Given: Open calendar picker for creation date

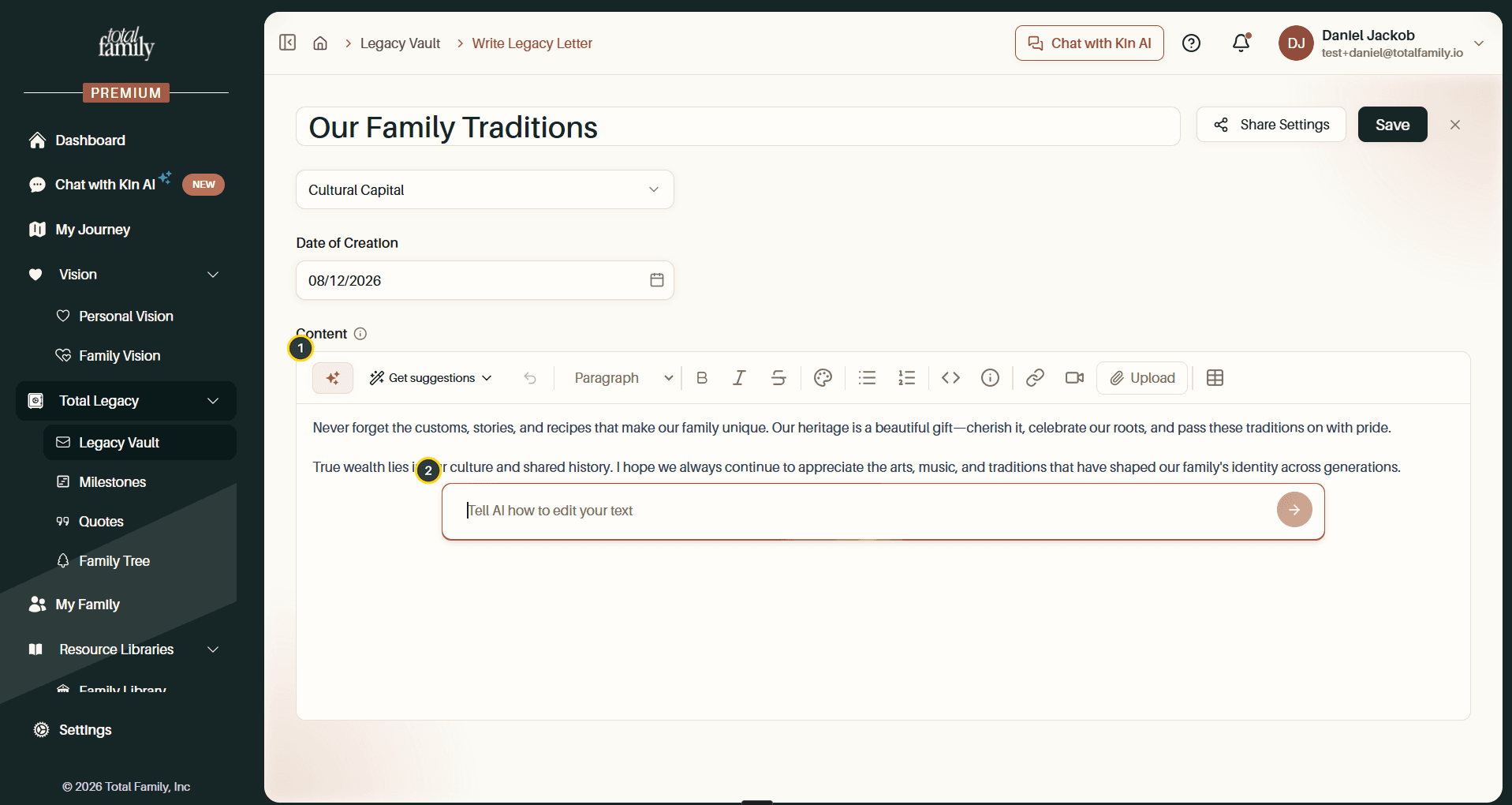Looking at the screenshot, I should point(657,280).
